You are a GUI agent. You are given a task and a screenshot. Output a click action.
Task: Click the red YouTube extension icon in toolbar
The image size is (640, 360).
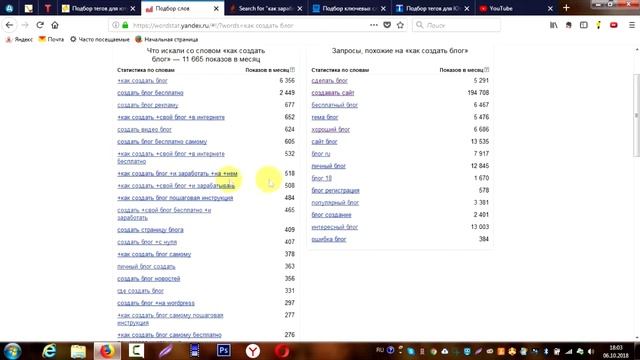click(x=613, y=25)
